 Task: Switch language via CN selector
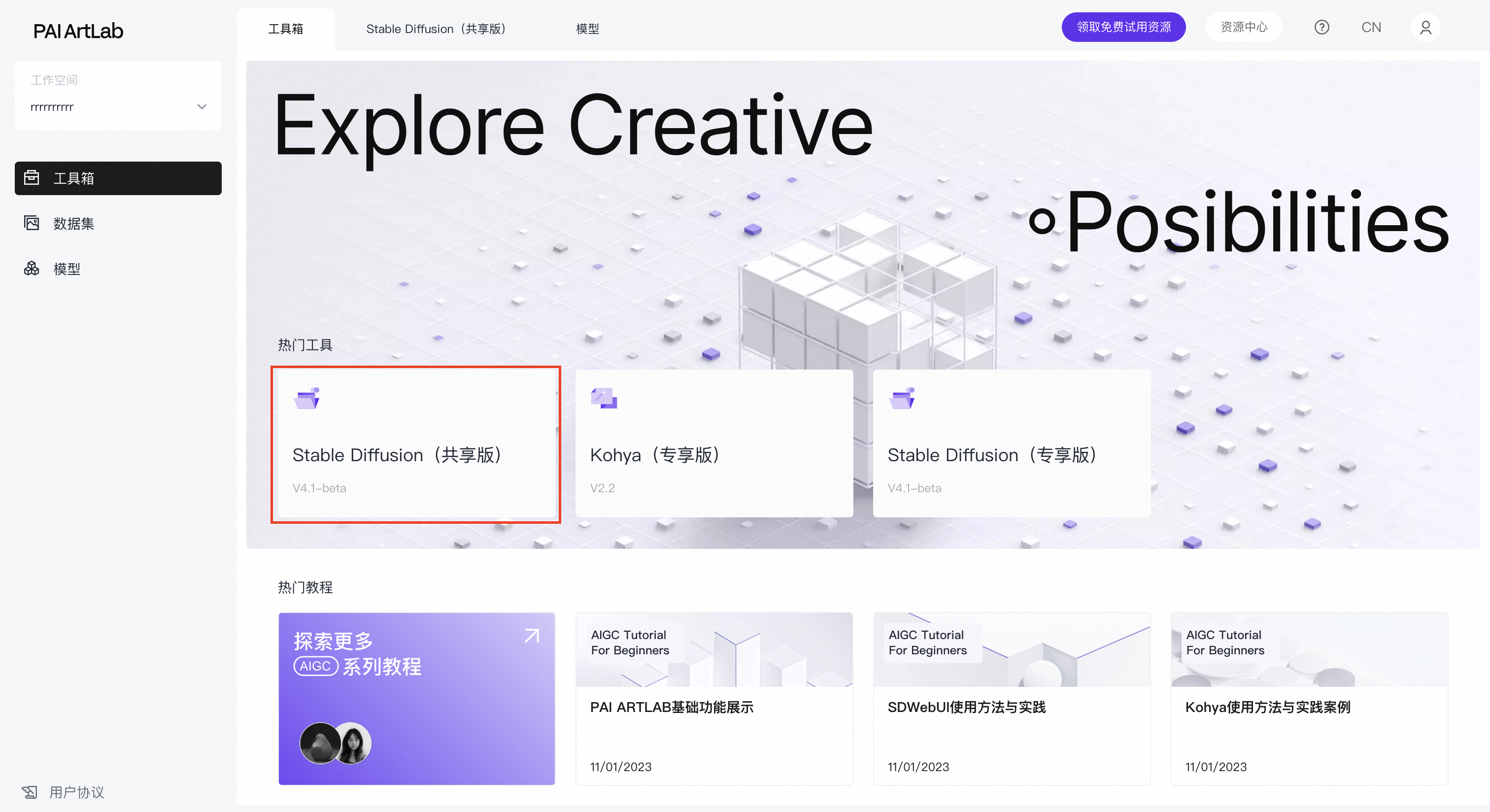(x=1371, y=27)
